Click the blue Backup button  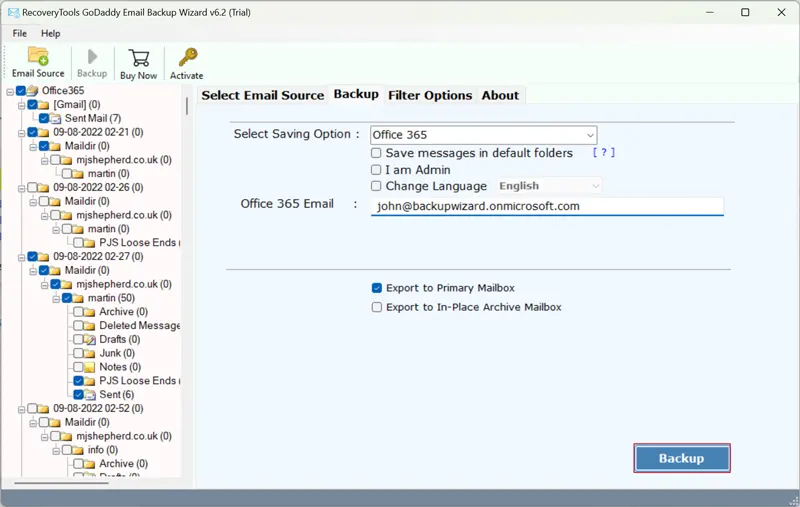point(681,458)
